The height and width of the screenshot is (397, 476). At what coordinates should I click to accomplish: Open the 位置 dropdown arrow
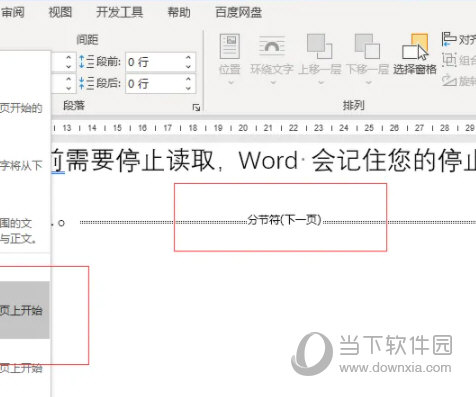tap(230, 82)
